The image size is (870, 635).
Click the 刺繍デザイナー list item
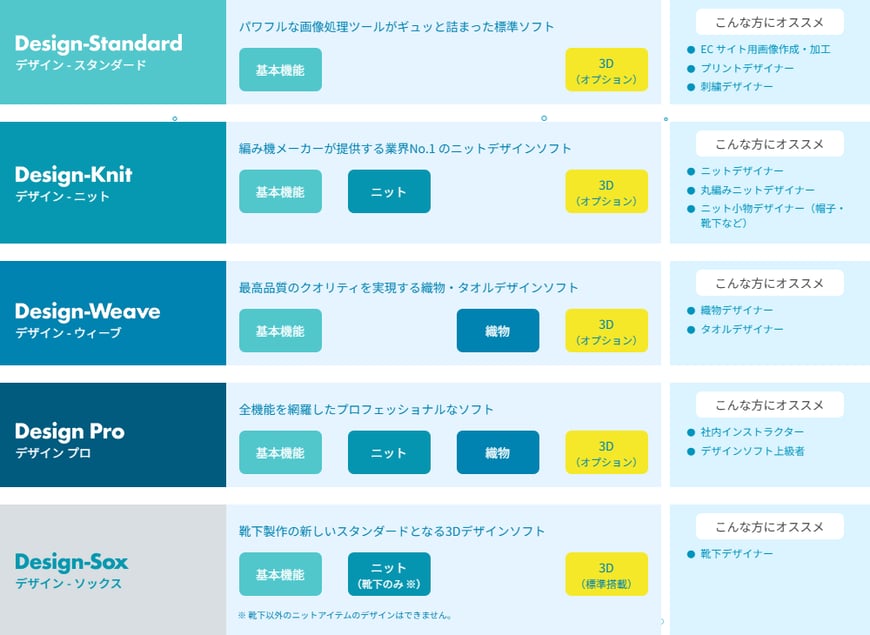pyautogui.click(x=736, y=87)
